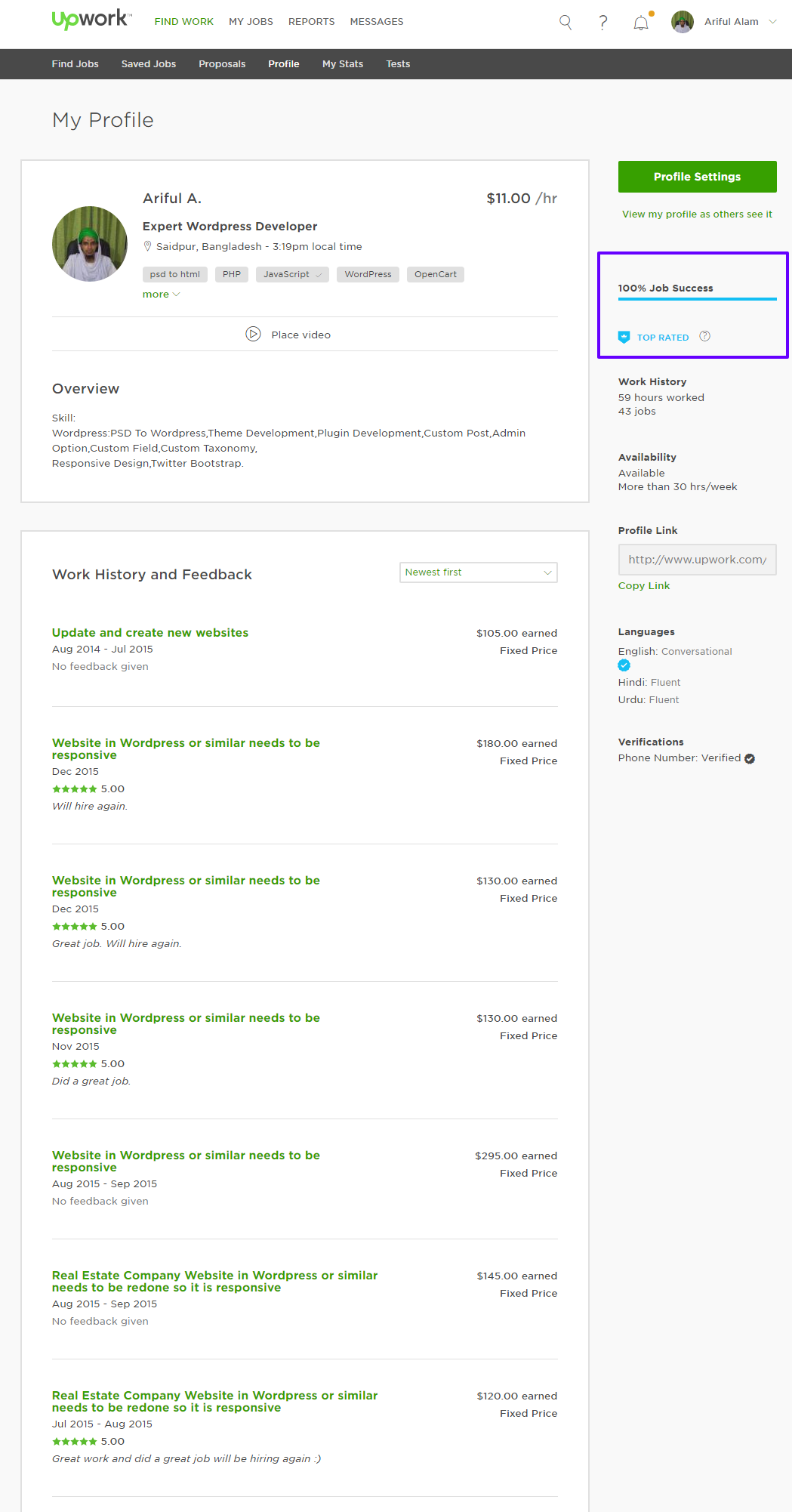This screenshot has width=792, height=1512.
Task: Click the $11.00 /hr rate
Action: [522, 199]
